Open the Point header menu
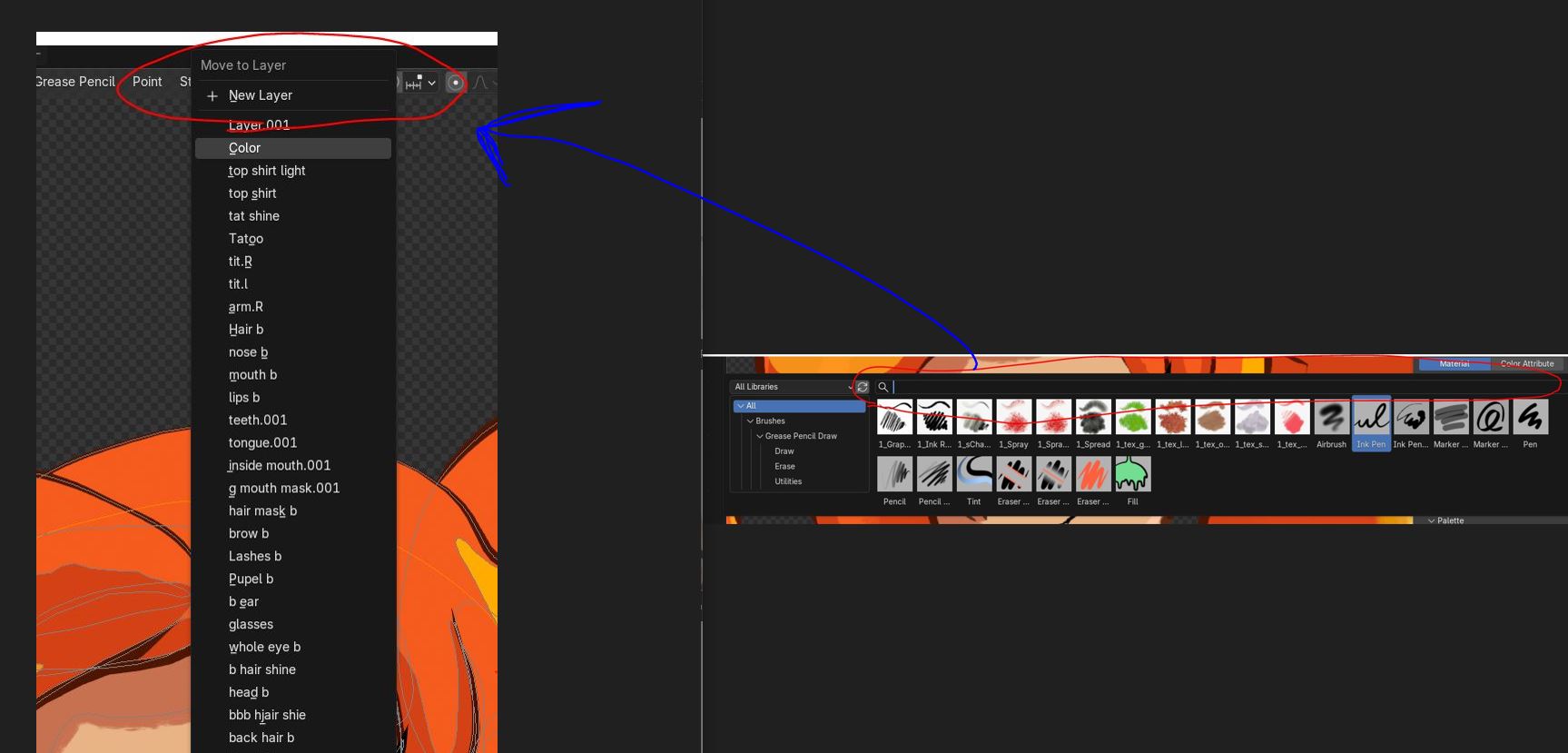 pyautogui.click(x=147, y=82)
